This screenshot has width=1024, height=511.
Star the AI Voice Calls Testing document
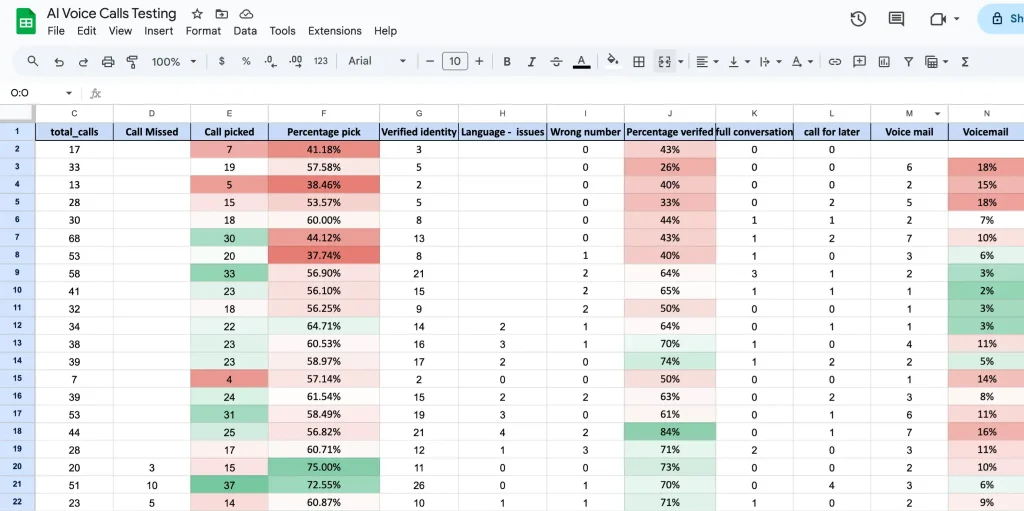(197, 14)
